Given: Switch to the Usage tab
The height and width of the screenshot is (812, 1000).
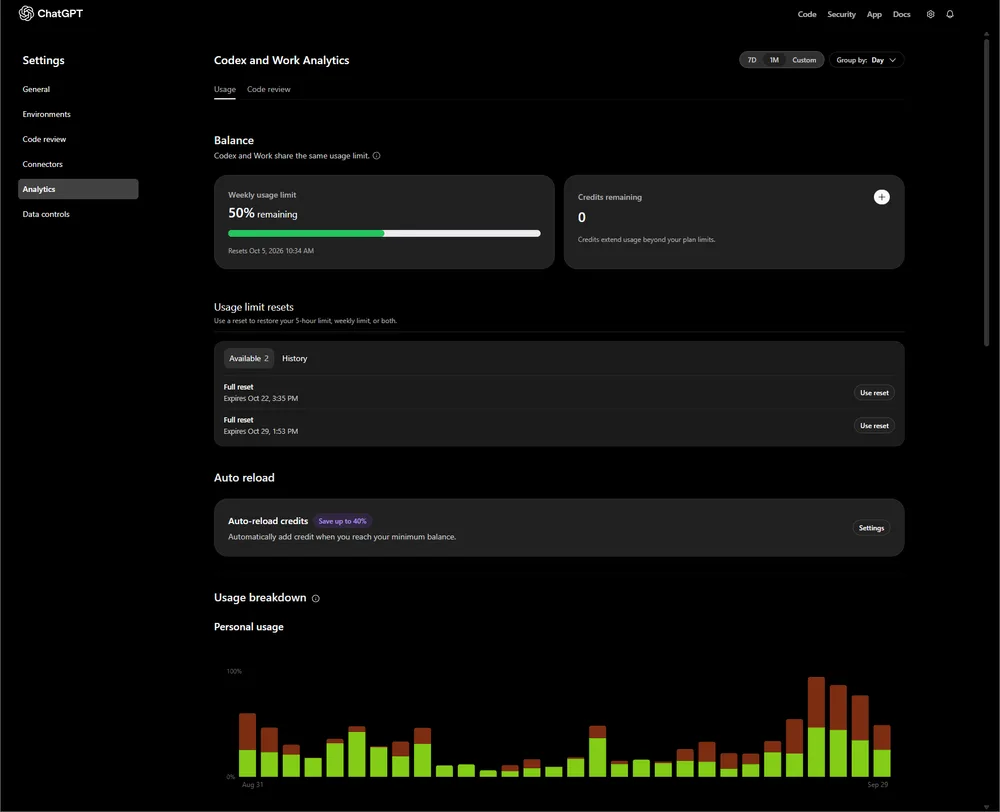Looking at the screenshot, I should tap(224, 89).
